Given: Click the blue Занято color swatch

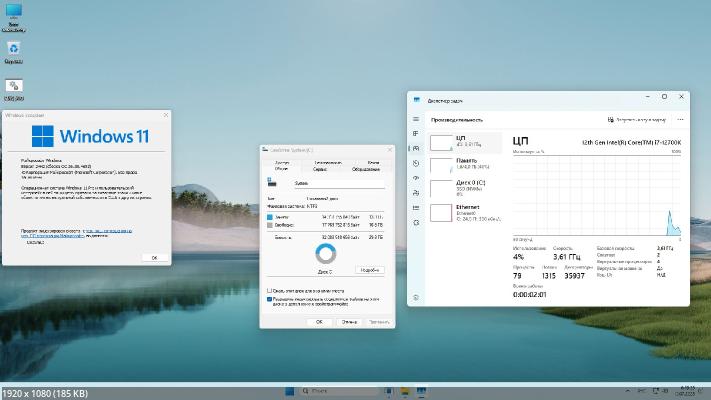Looking at the screenshot, I should (x=270, y=217).
